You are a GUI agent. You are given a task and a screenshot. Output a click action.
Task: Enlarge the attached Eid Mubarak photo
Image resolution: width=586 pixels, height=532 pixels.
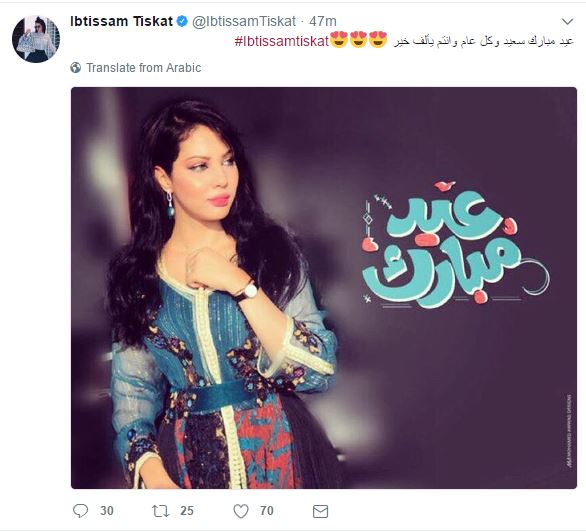click(324, 288)
